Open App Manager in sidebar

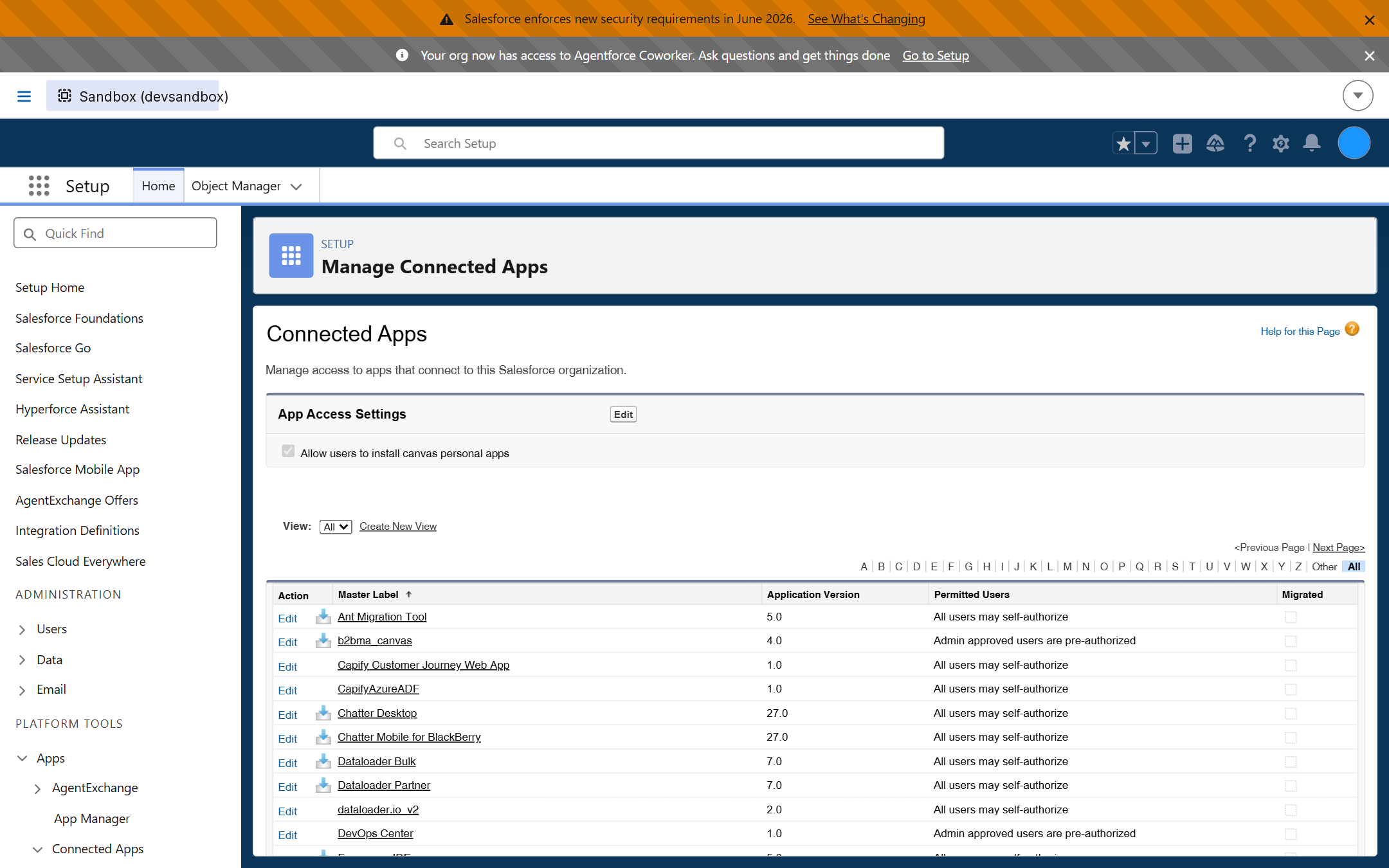click(91, 818)
